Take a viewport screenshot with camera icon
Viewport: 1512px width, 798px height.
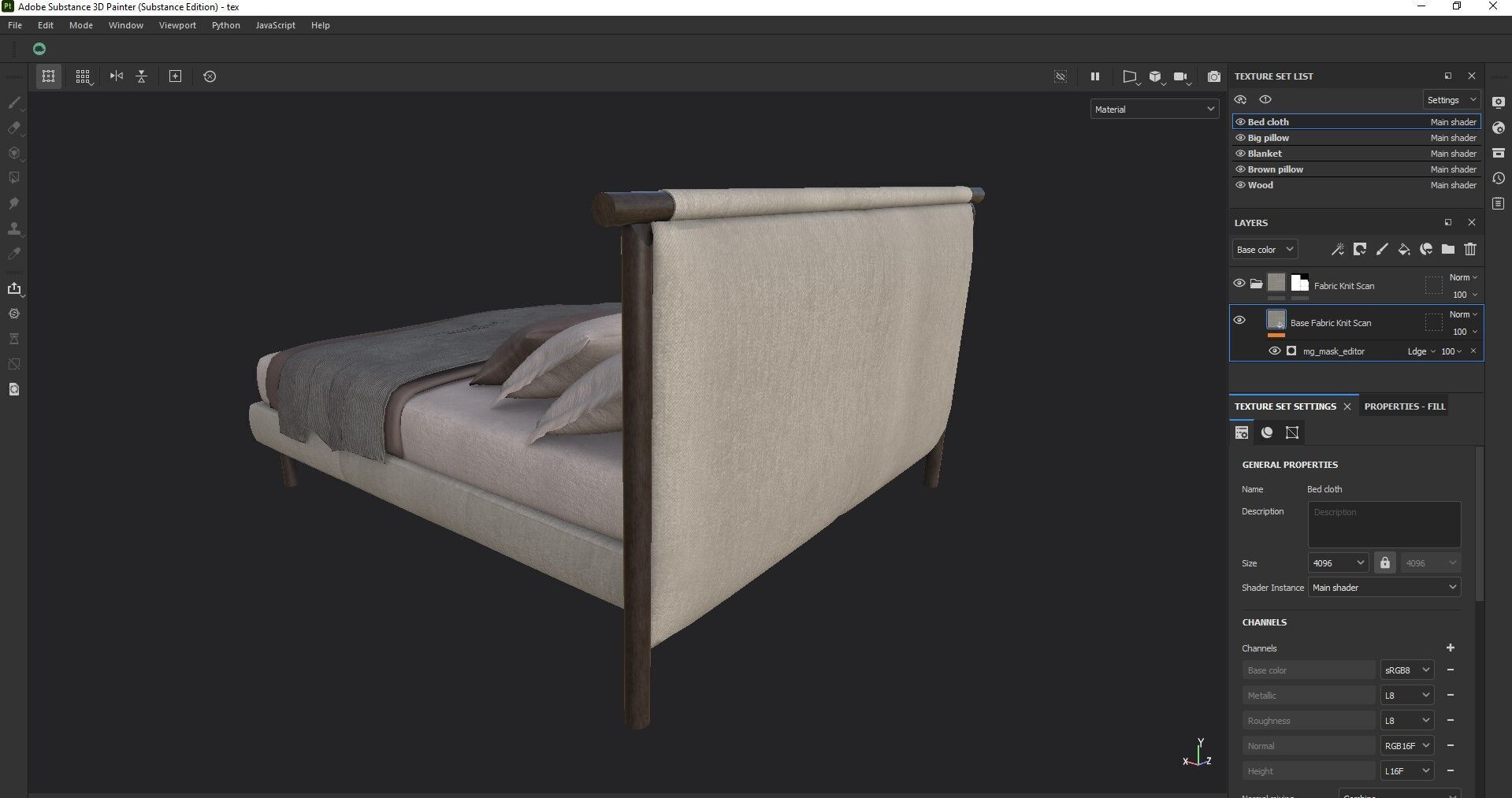(1214, 76)
